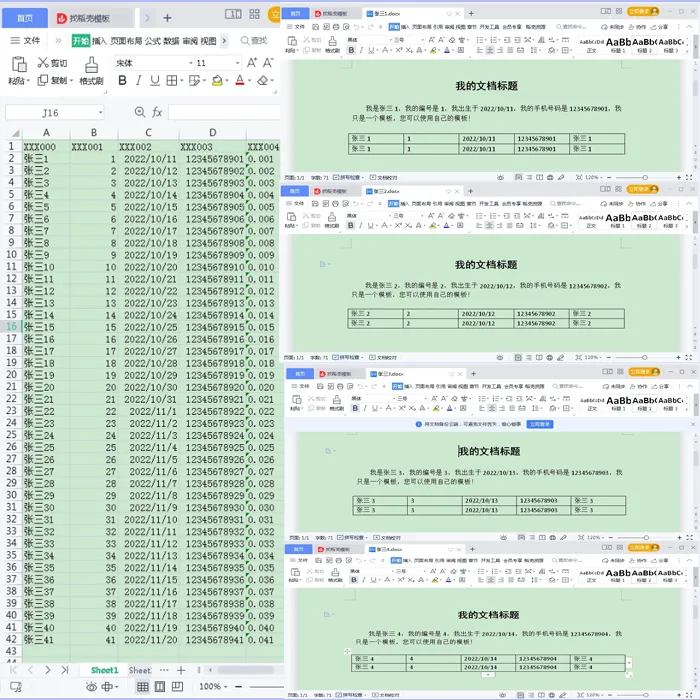Screen dimensions: 700x700
Task: Click the zoom magnifier beside the formula bar
Action: 140,112
